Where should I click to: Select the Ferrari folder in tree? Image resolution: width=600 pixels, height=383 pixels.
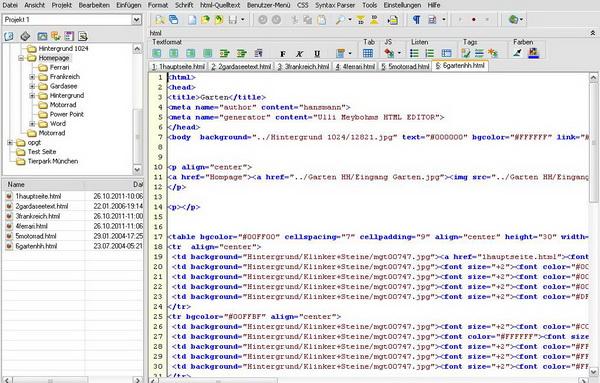click(x=59, y=67)
